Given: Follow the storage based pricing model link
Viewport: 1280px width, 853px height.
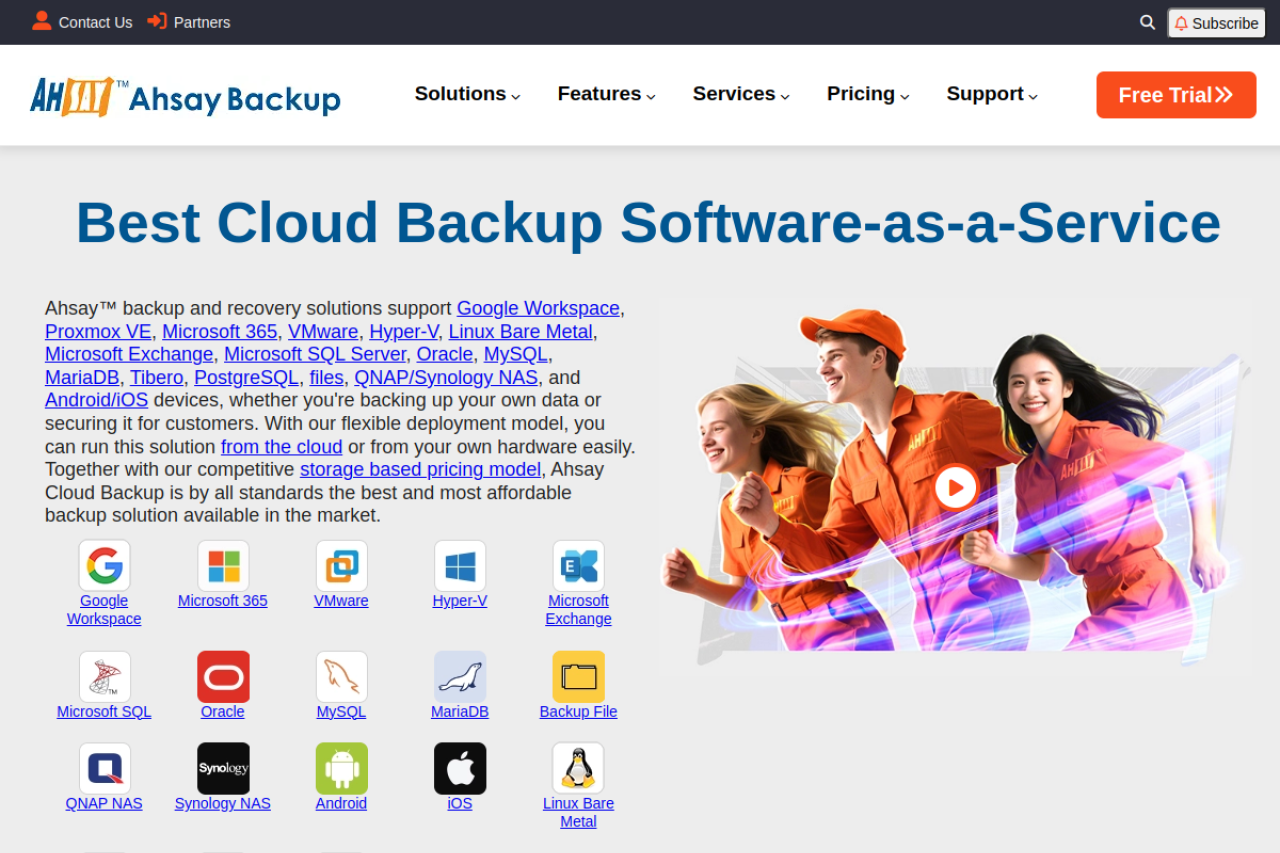Looking at the screenshot, I should [420, 470].
